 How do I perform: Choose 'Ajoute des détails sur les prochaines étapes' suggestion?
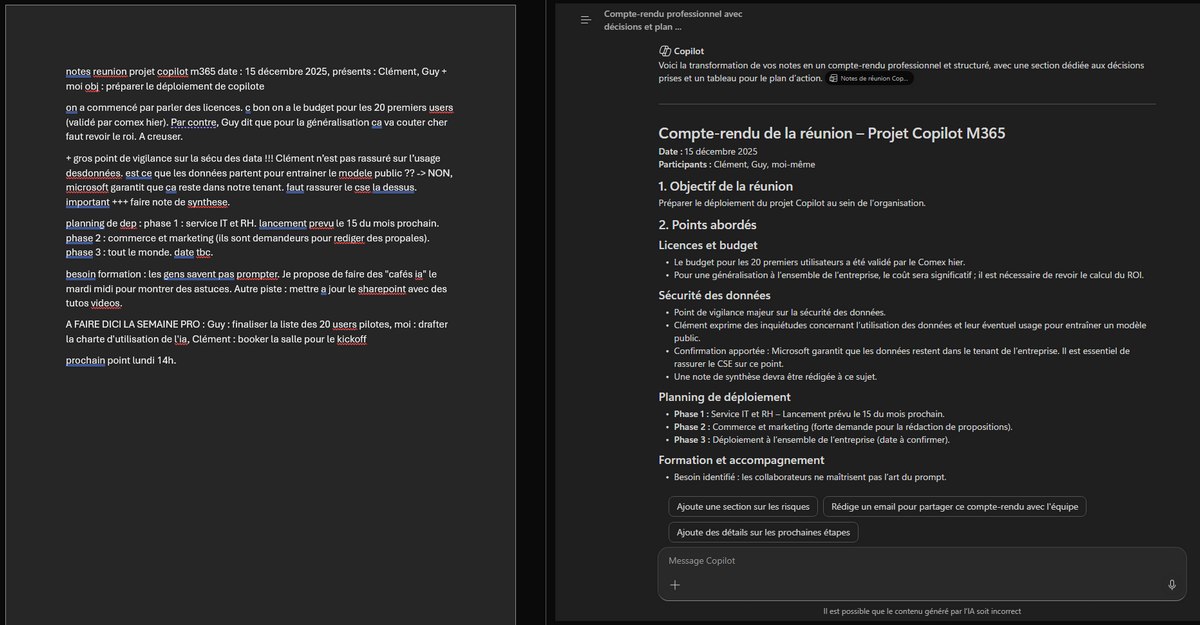click(763, 532)
